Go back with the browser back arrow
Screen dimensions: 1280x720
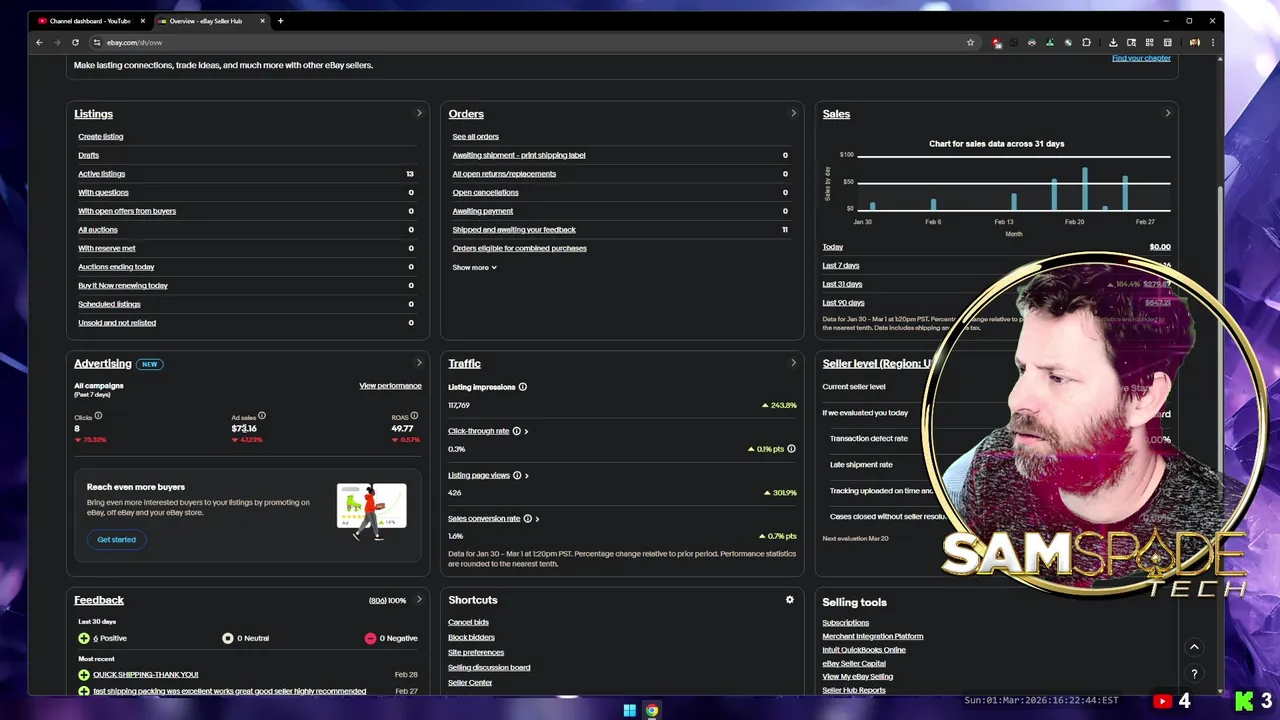[x=39, y=42]
